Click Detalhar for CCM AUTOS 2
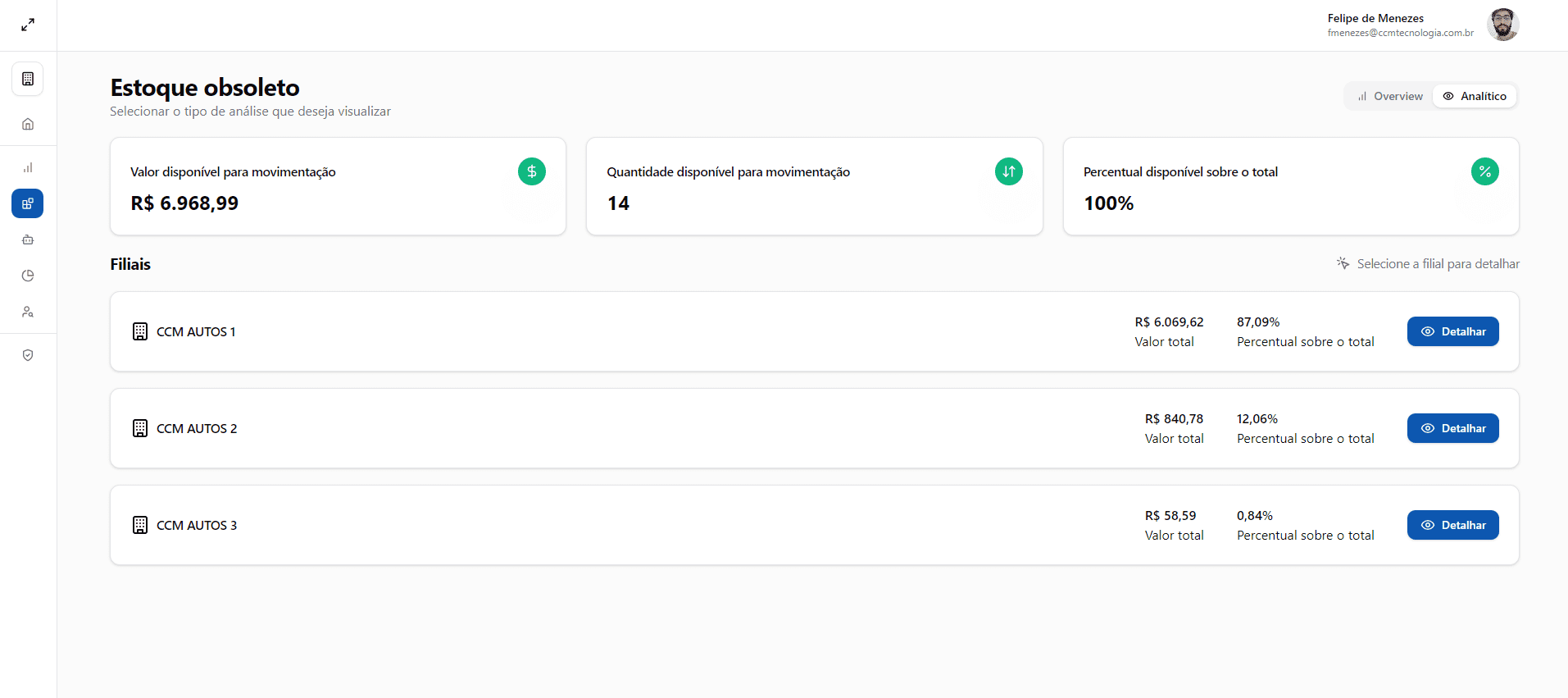This screenshot has height=698, width=1568. (1452, 428)
